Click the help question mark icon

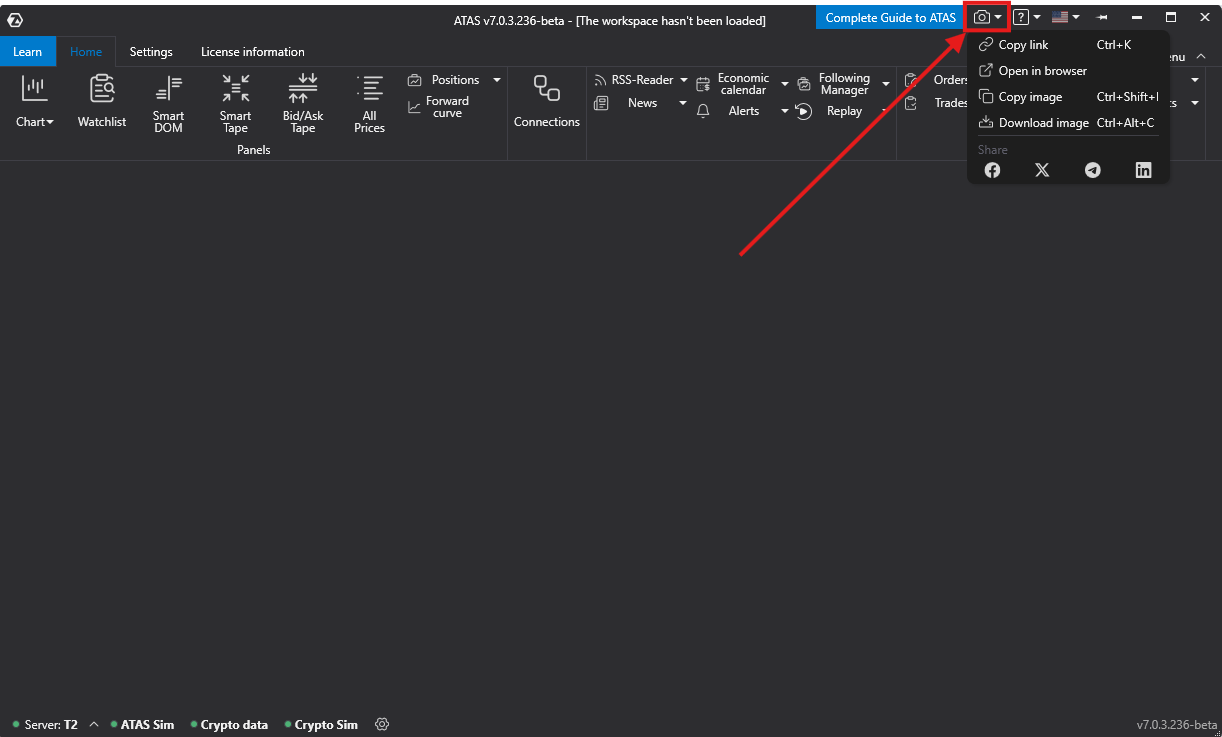[x=1021, y=18]
